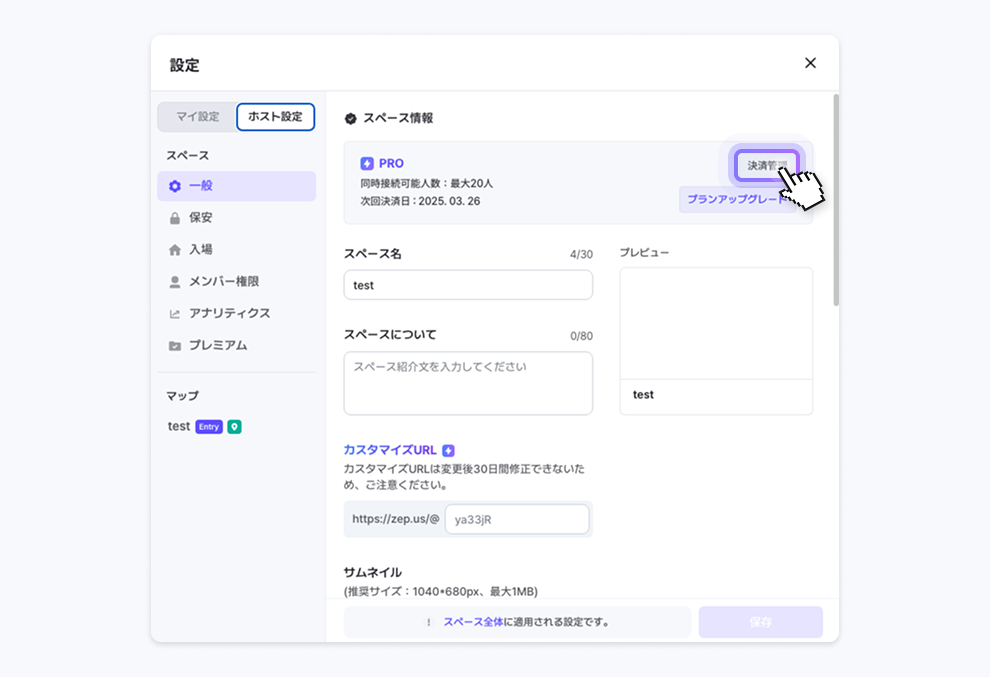Open the スペース全体 link
The height and width of the screenshot is (677, 990).
(x=473, y=622)
